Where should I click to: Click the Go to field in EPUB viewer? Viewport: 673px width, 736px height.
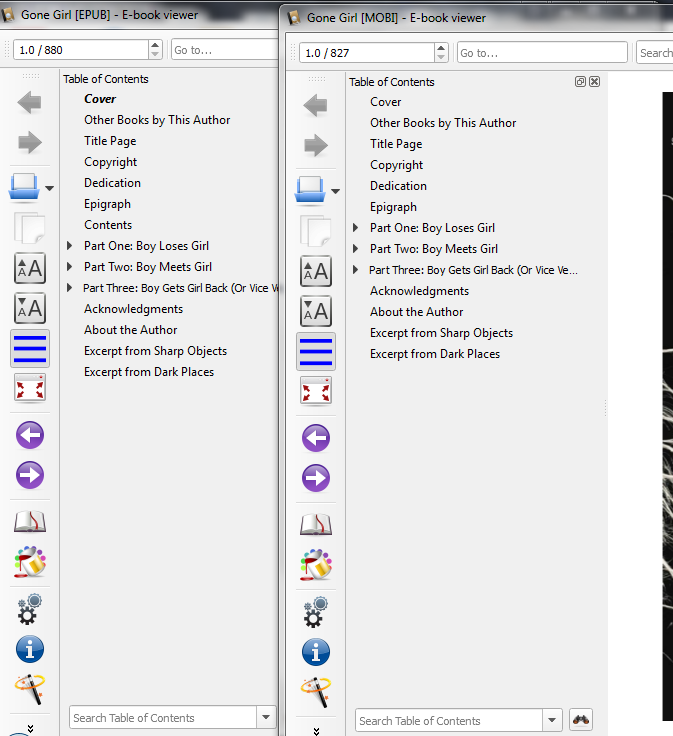225,50
